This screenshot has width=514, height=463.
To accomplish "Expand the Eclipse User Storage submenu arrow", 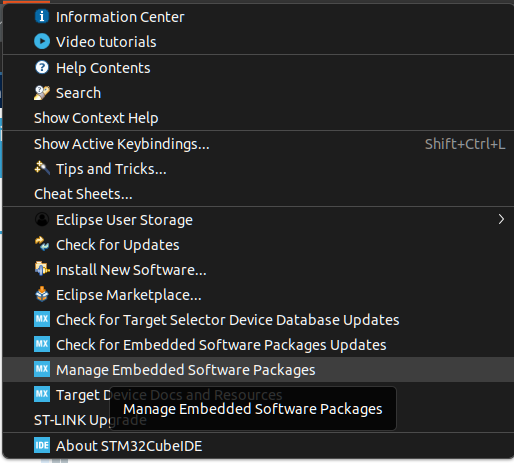I will (x=501, y=219).
